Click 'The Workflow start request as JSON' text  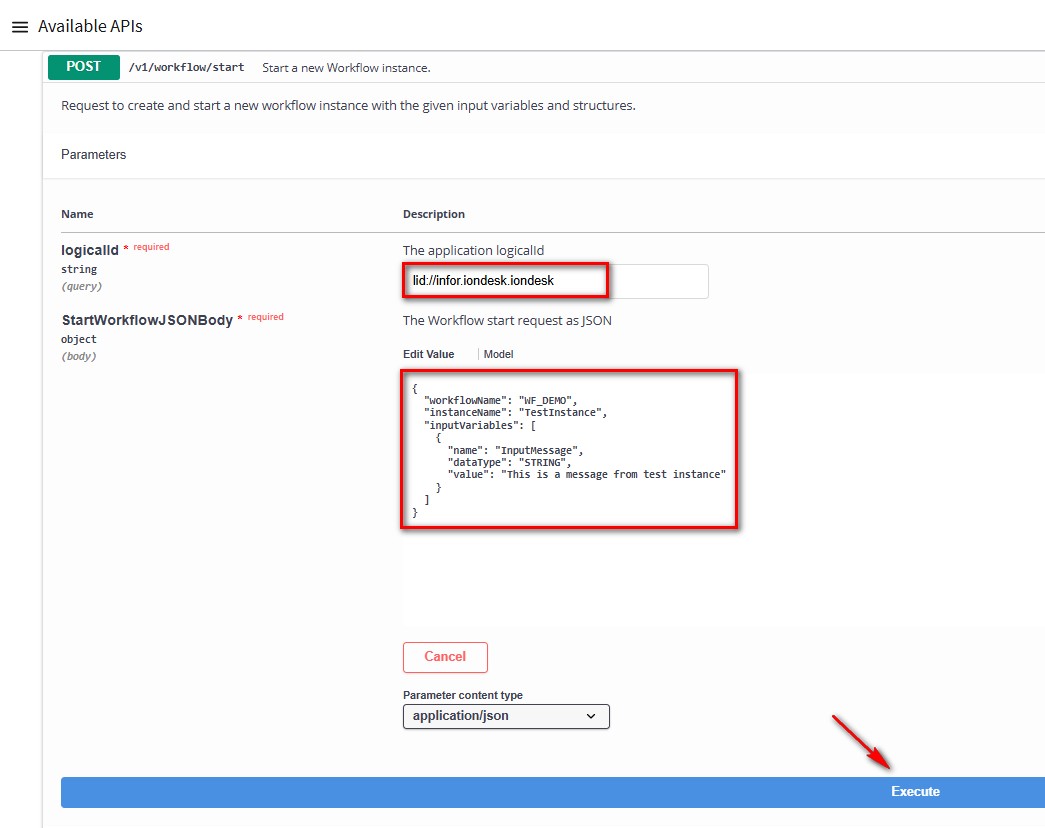tap(507, 321)
